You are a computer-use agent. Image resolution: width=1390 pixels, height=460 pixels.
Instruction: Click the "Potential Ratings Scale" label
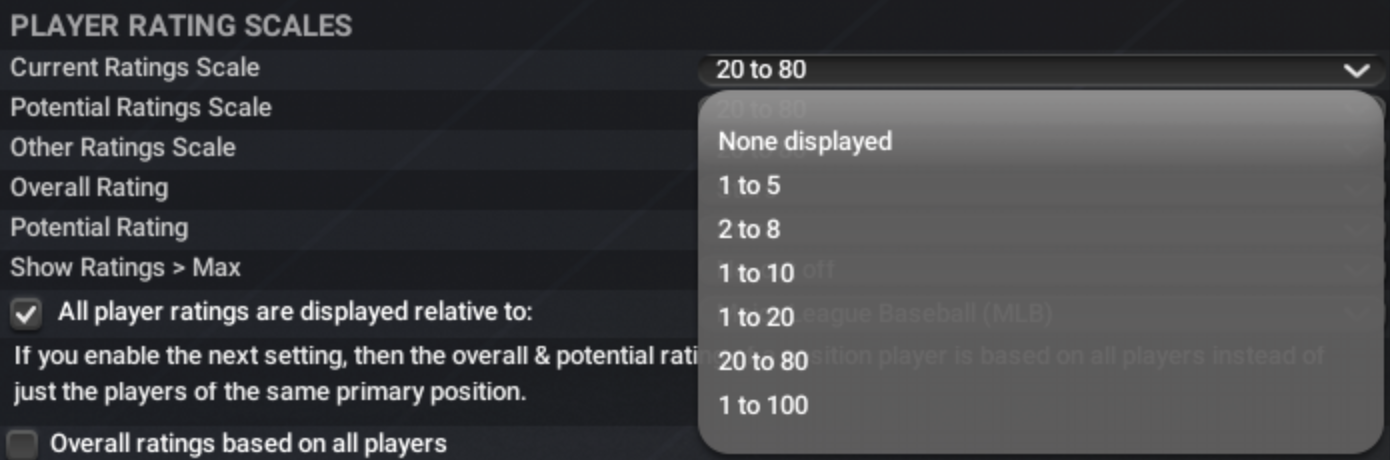(x=141, y=108)
